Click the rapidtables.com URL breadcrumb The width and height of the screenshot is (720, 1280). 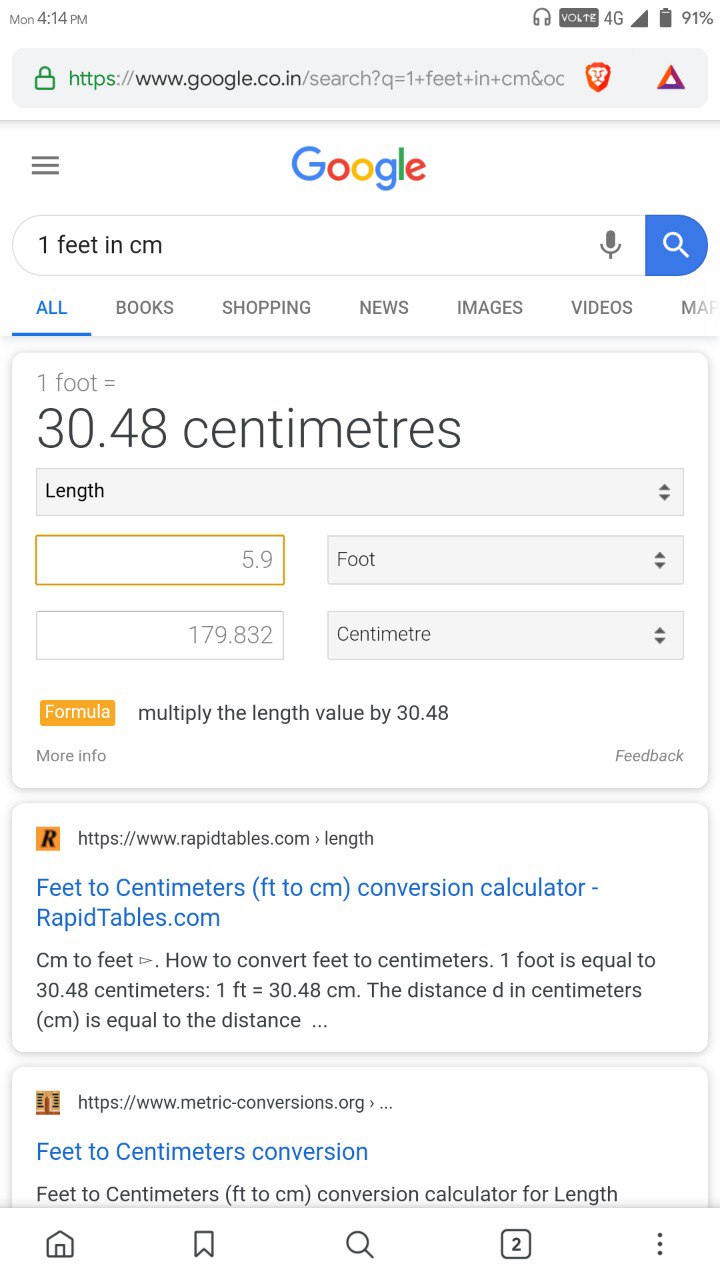click(x=226, y=838)
